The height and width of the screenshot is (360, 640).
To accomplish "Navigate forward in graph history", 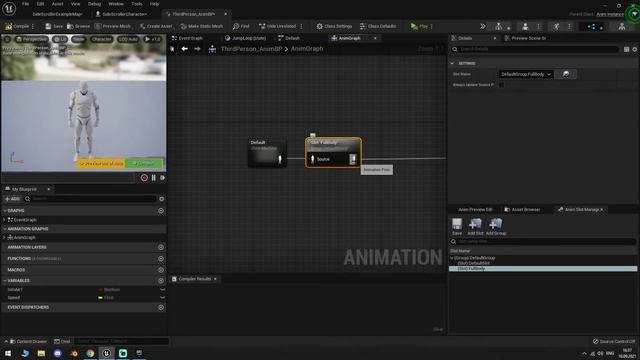I will [x=198, y=49].
